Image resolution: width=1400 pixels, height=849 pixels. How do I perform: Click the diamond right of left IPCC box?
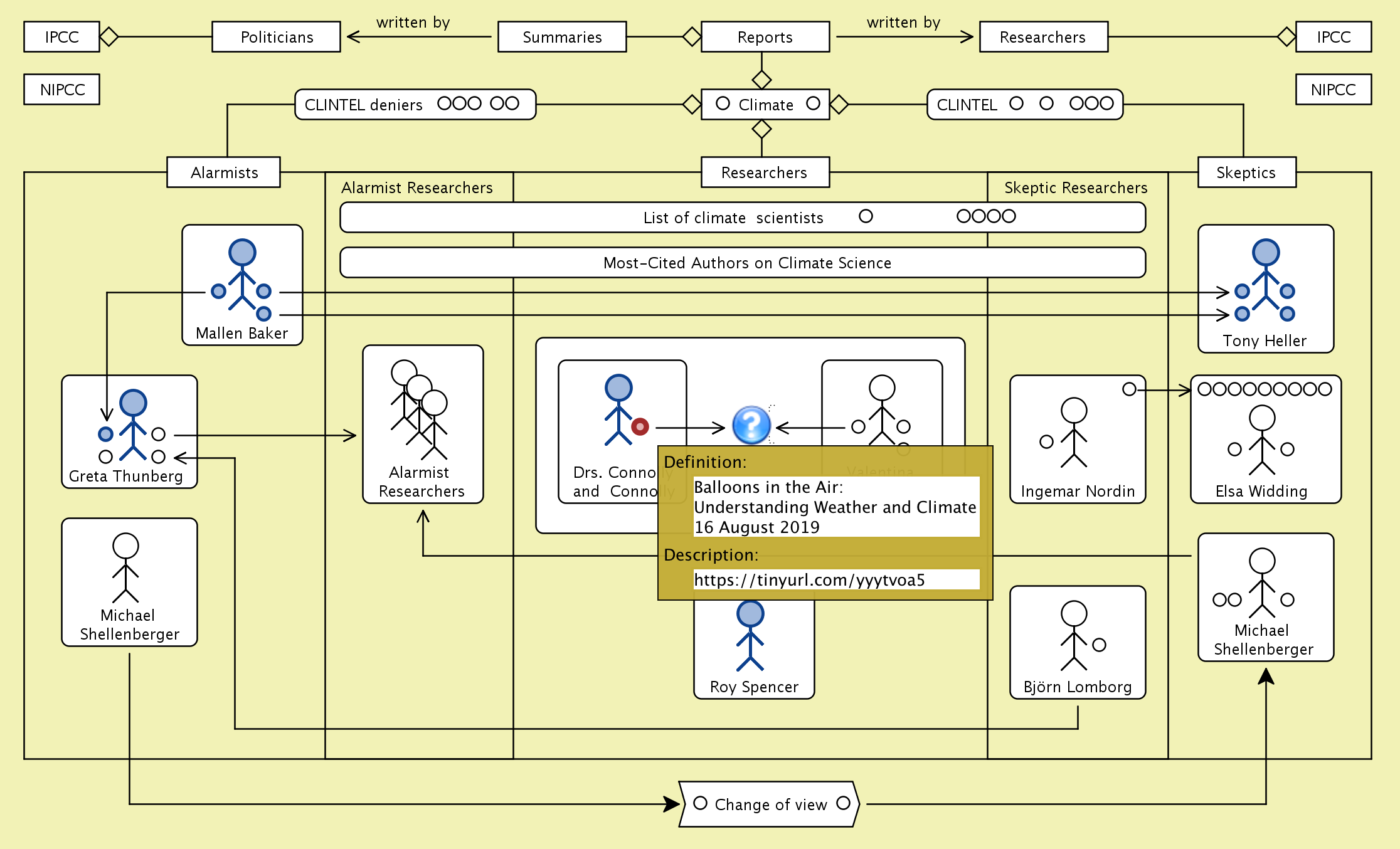tap(109, 36)
